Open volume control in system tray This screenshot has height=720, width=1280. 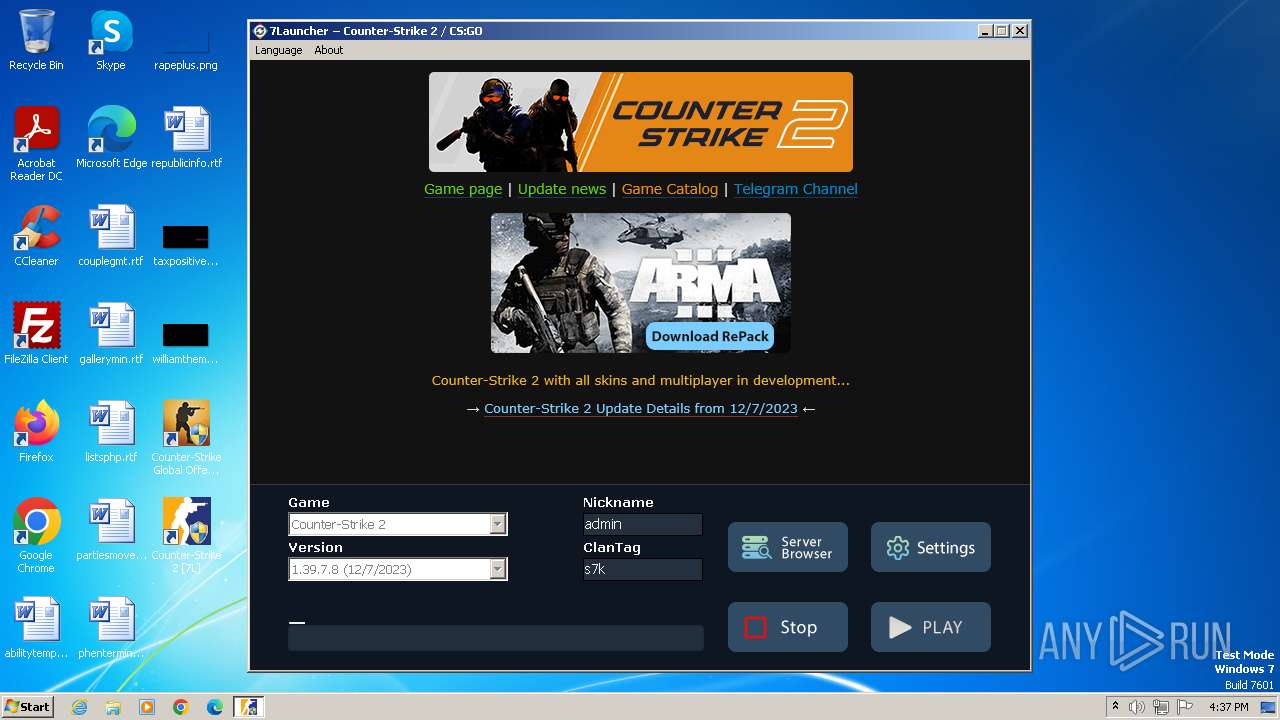[x=1137, y=707]
